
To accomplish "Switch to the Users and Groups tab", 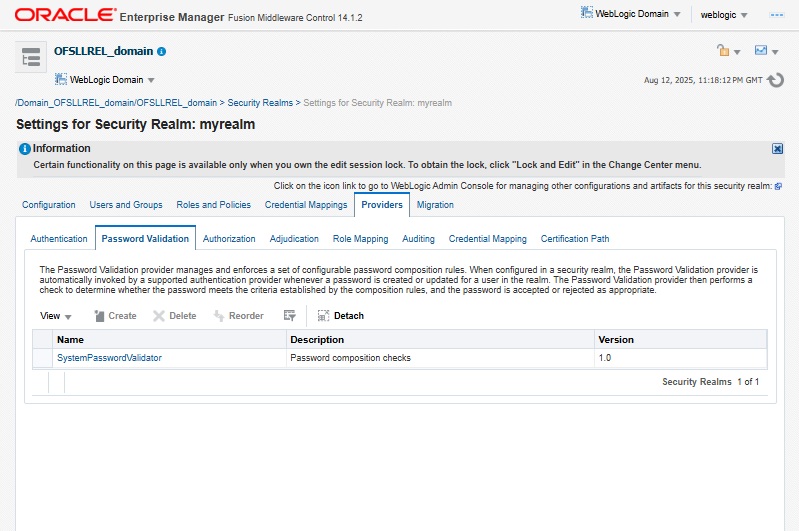I will tap(126, 205).
